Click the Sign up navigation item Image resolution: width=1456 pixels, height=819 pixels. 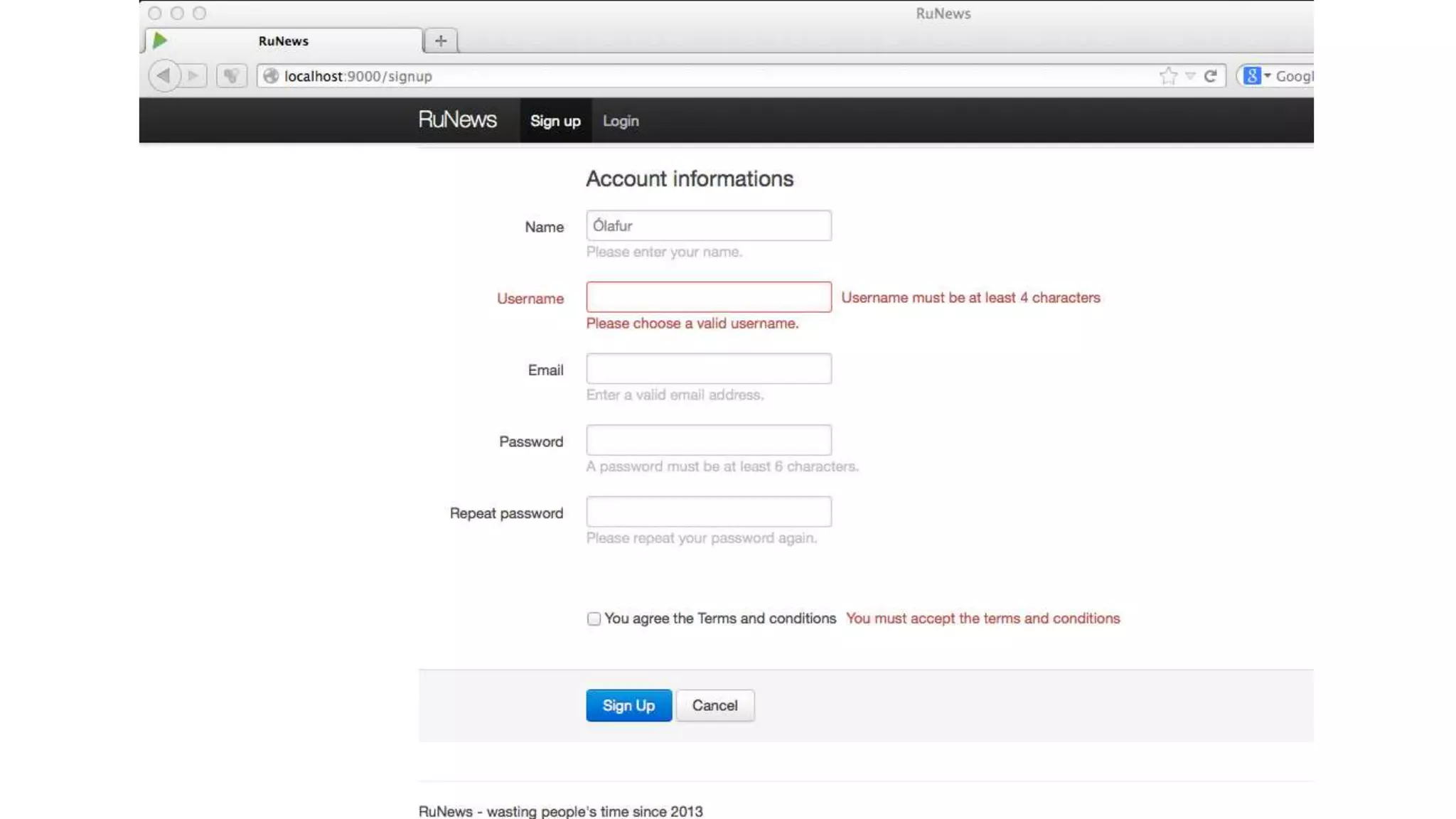pos(555,121)
